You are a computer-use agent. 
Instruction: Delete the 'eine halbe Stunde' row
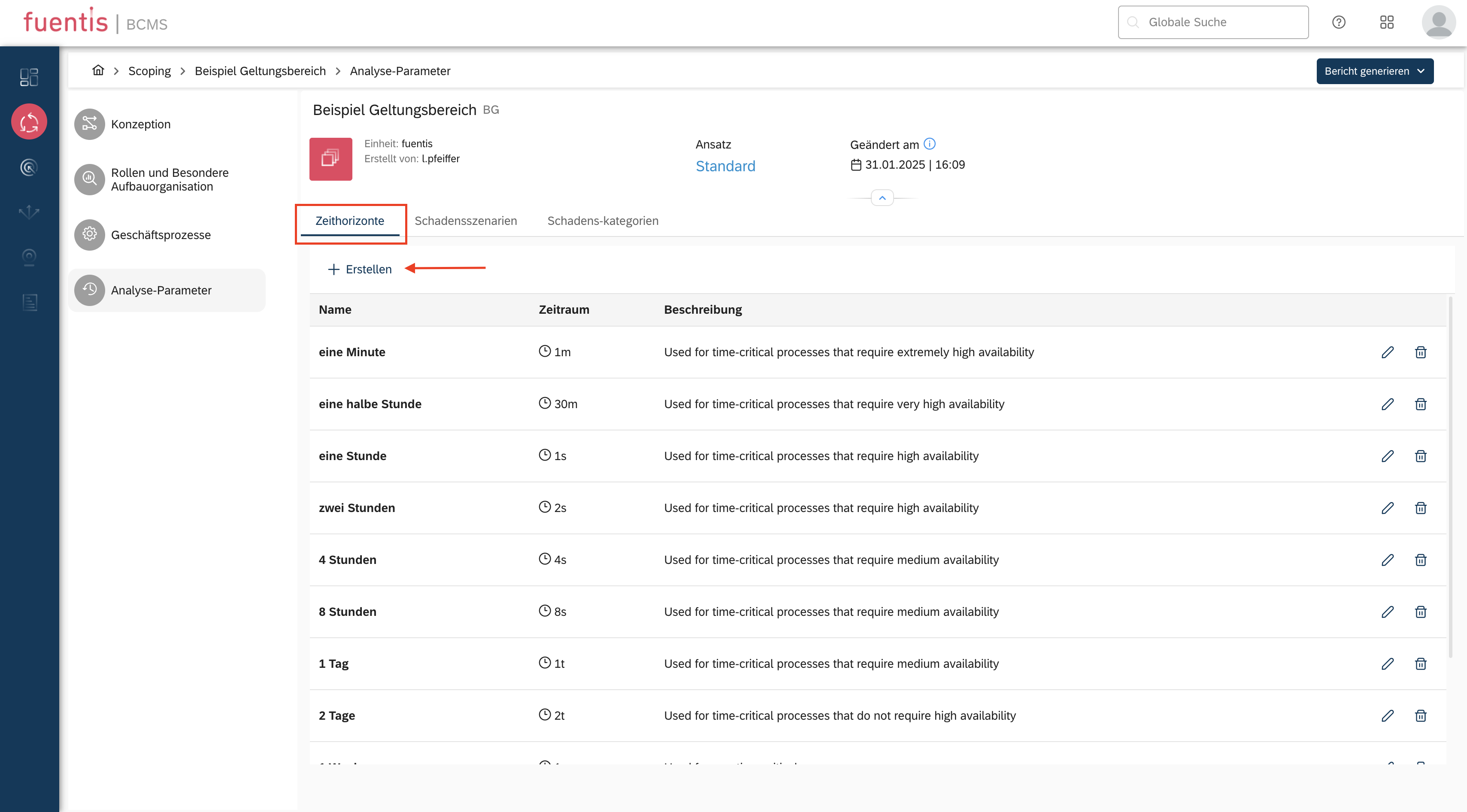tap(1420, 404)
